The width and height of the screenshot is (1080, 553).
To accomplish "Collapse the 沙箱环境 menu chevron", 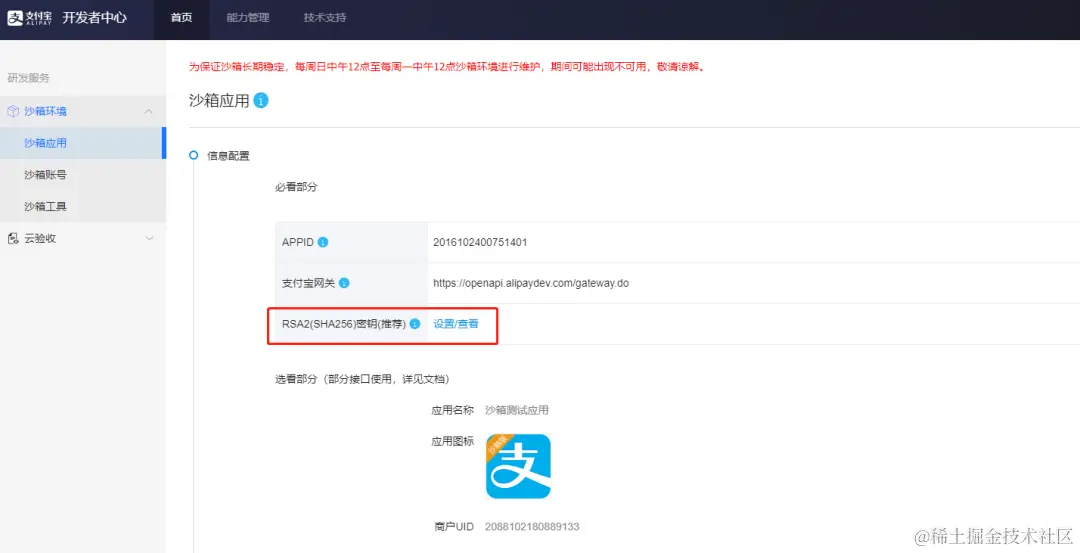I will [148, 111].
